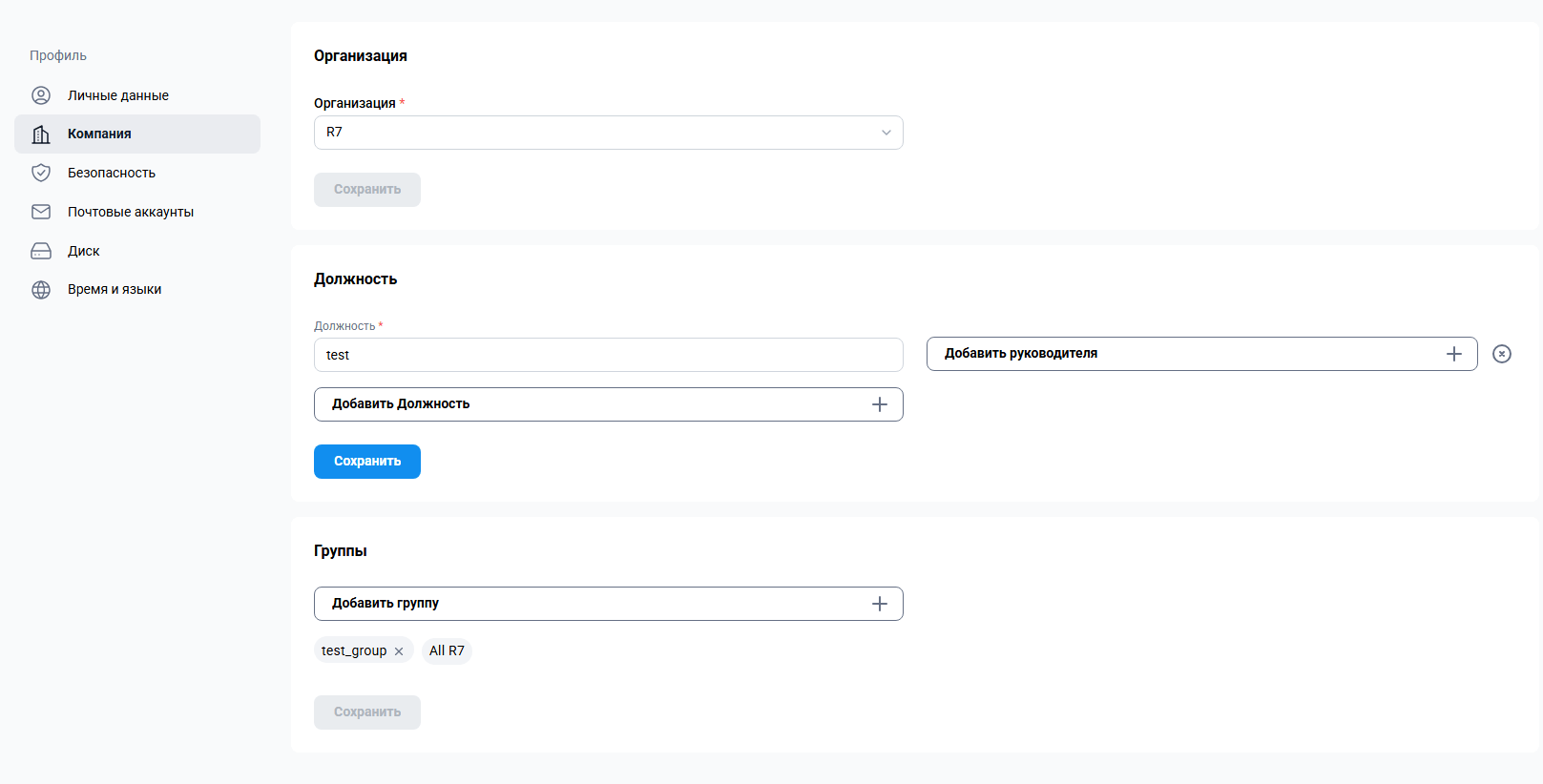Select Компания in profile menu
The image size is (1543, 784).
[x=137, y=134]
